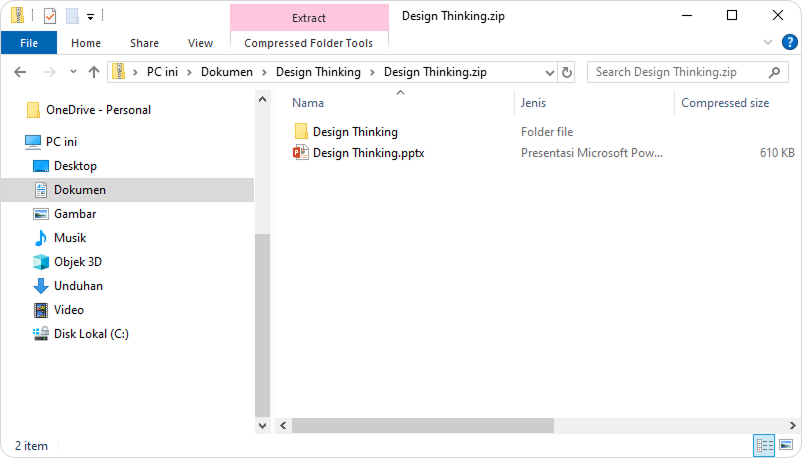The image size is (802, 458).
Task: Click the Help question mark icon
Action: point(788,42)
